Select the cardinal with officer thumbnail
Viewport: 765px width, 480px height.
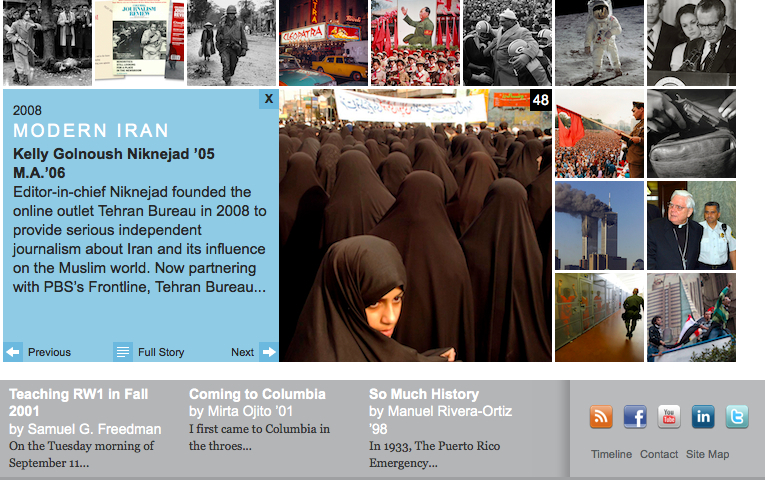tap(691, 225)
